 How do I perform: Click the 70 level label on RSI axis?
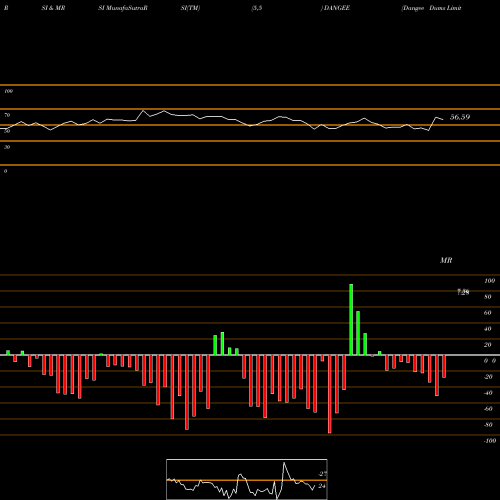(7, 115)
